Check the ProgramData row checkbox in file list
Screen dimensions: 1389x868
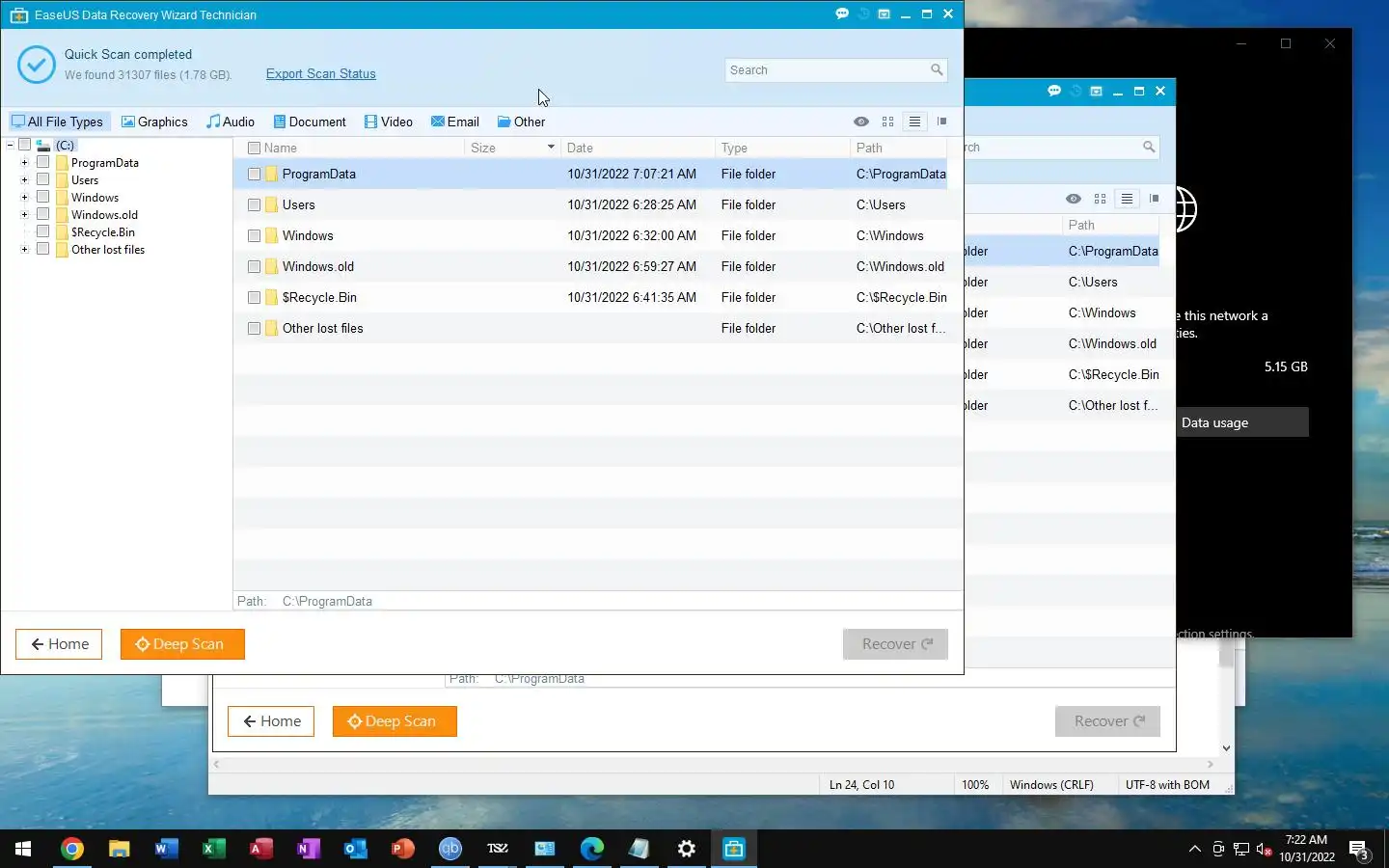pos(254,175)
